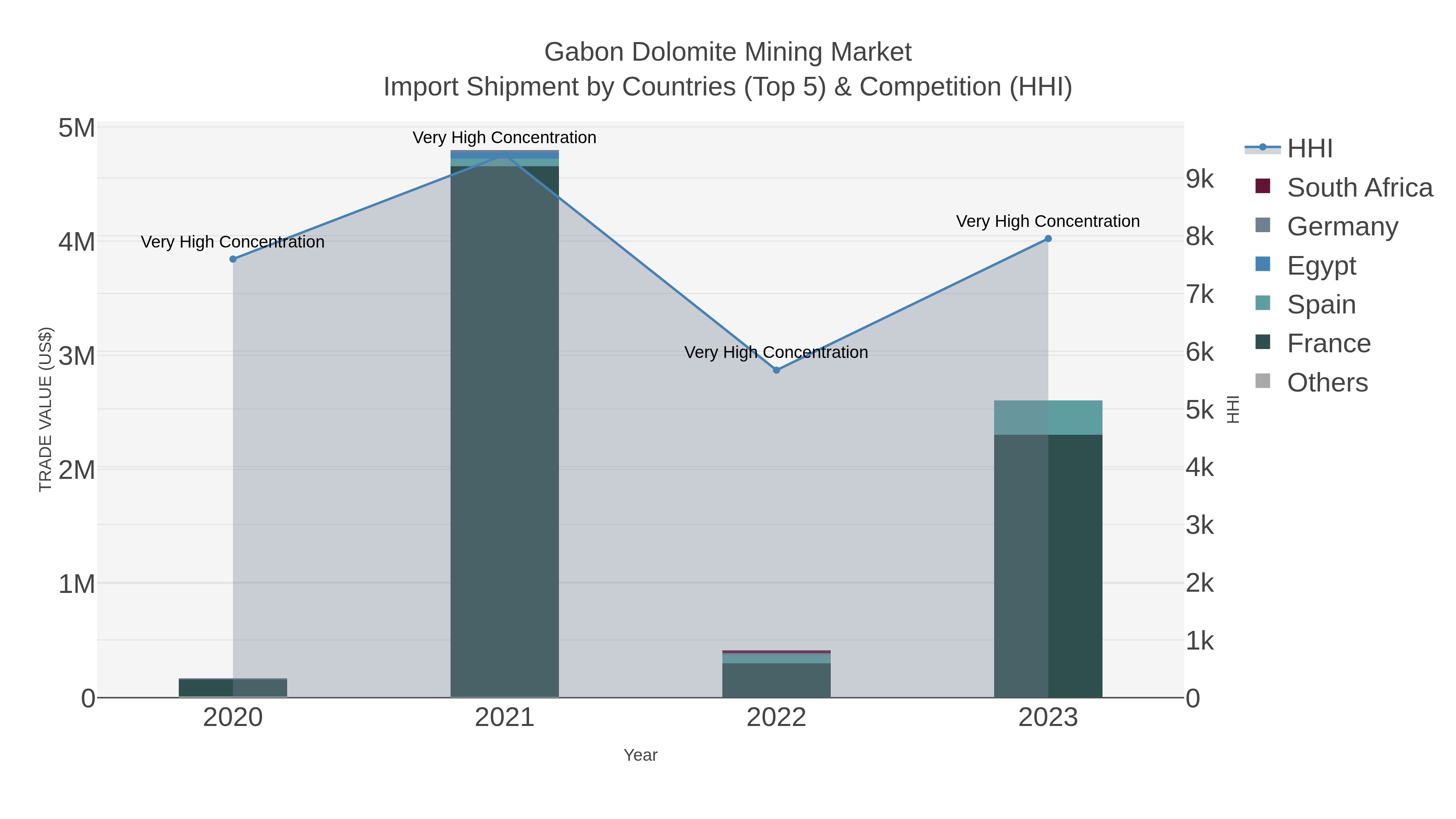Click the 1k right axis tick
The image size is (1456, 819).
point(1200,640)
